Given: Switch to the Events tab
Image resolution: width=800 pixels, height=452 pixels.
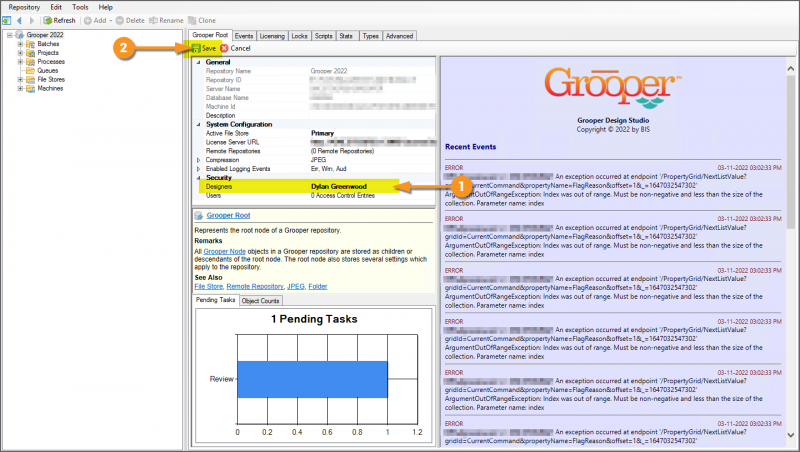Looking at the screenshot, I should 244,36.
